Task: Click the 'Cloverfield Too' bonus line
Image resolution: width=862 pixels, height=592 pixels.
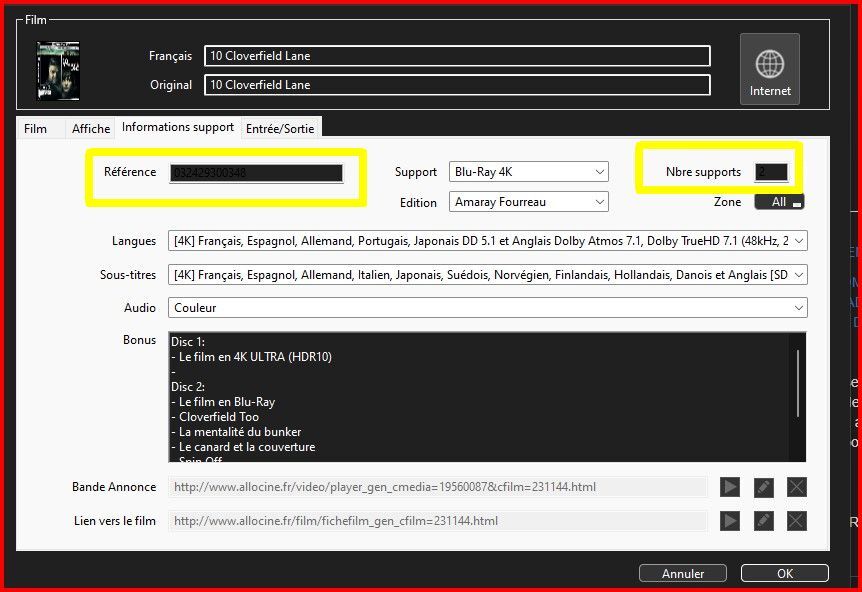Action: coord(215,417)
